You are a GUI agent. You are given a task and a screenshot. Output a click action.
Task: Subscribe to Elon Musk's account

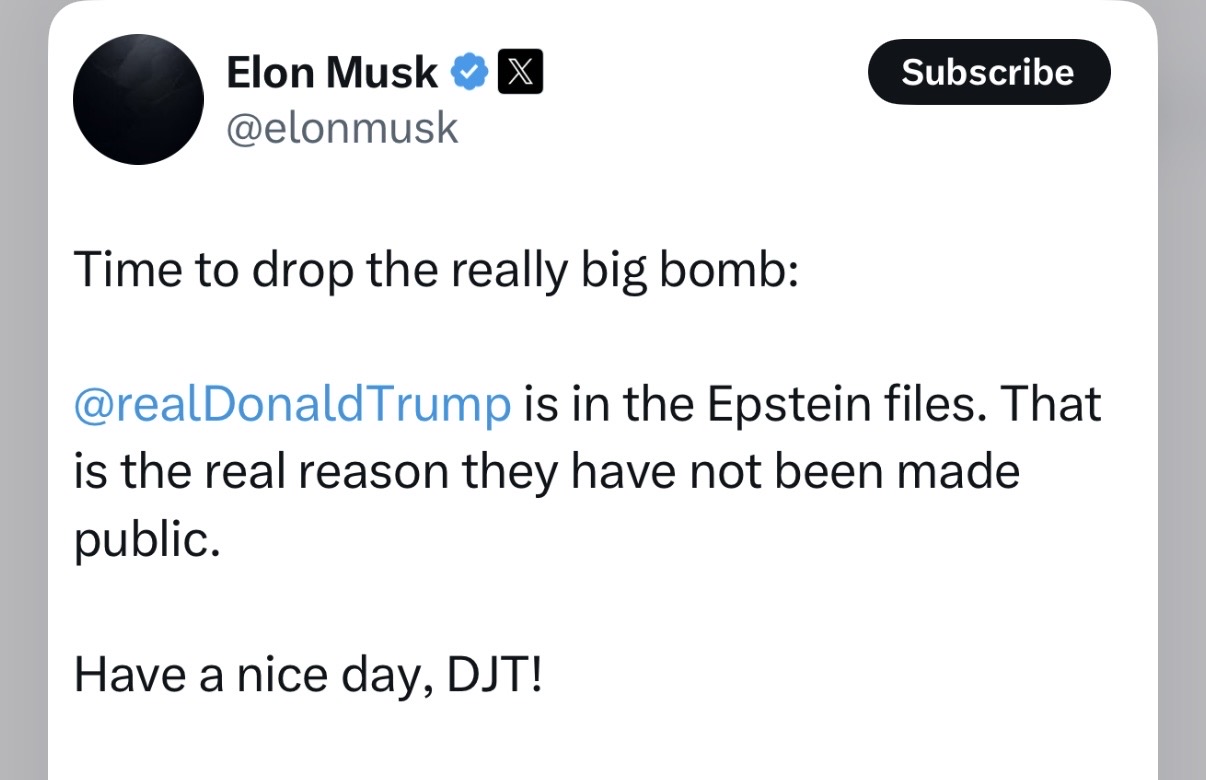(x=988, y=72)
